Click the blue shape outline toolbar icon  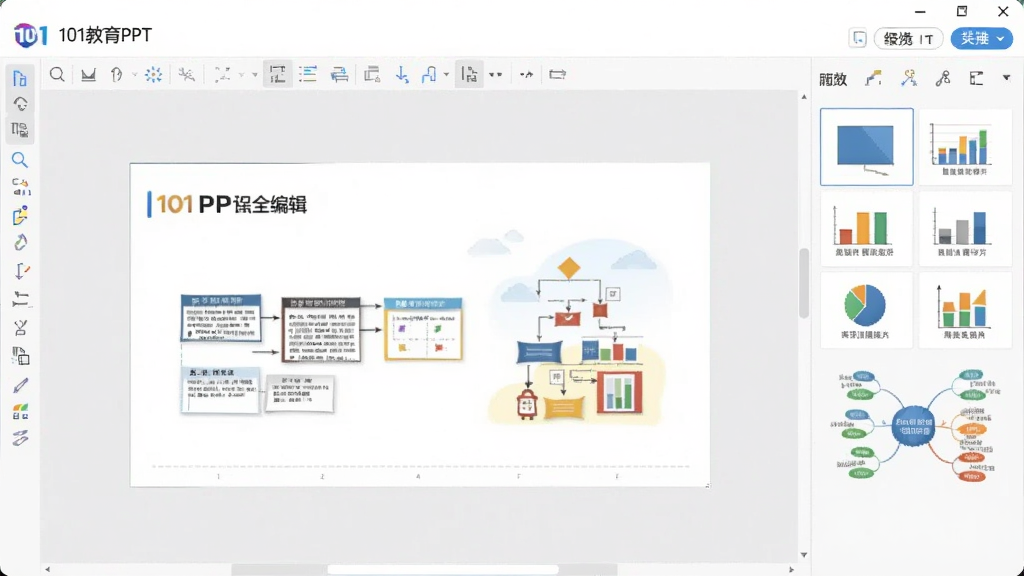(x=429, y=74)
